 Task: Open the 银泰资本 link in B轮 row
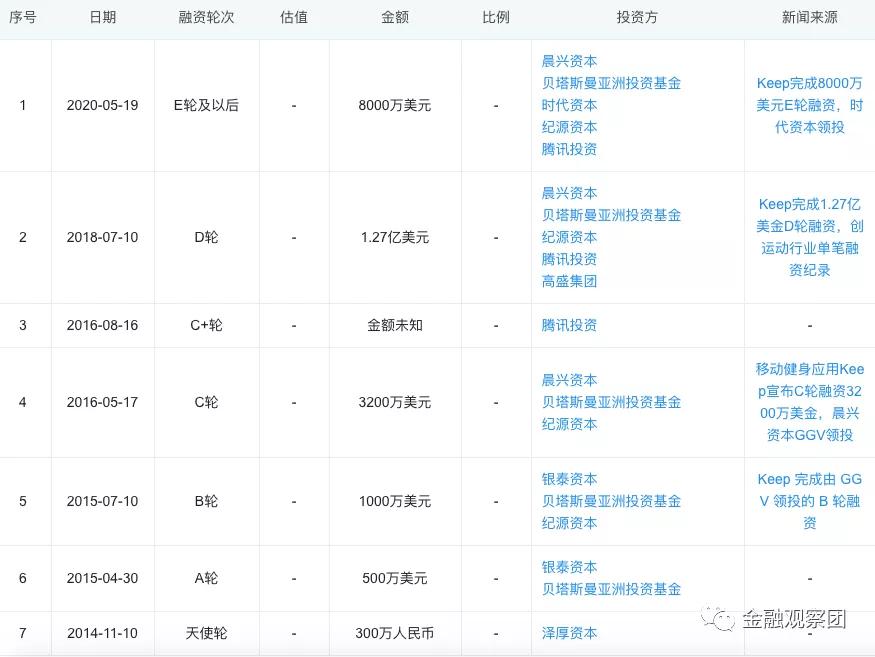[x=570, y=479]
